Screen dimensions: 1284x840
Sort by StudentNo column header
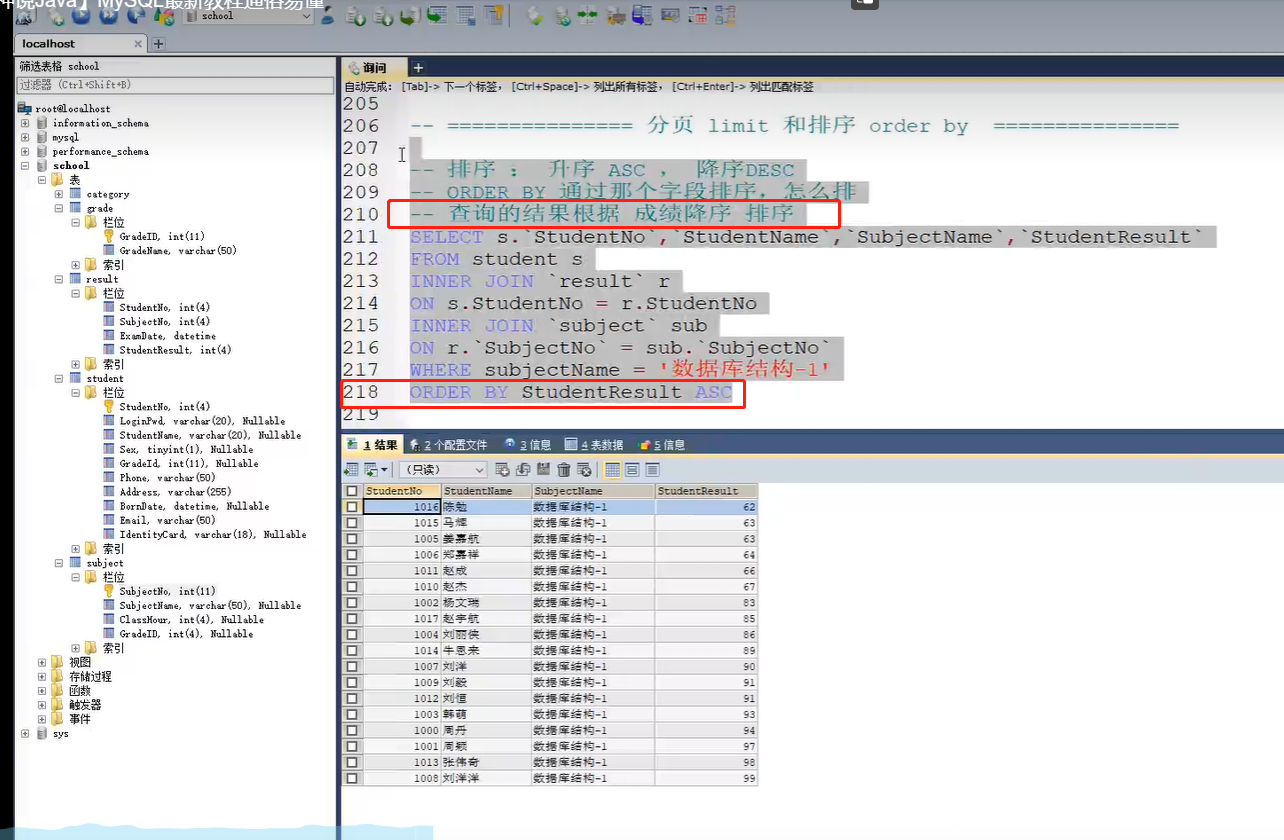click(401, 491)
